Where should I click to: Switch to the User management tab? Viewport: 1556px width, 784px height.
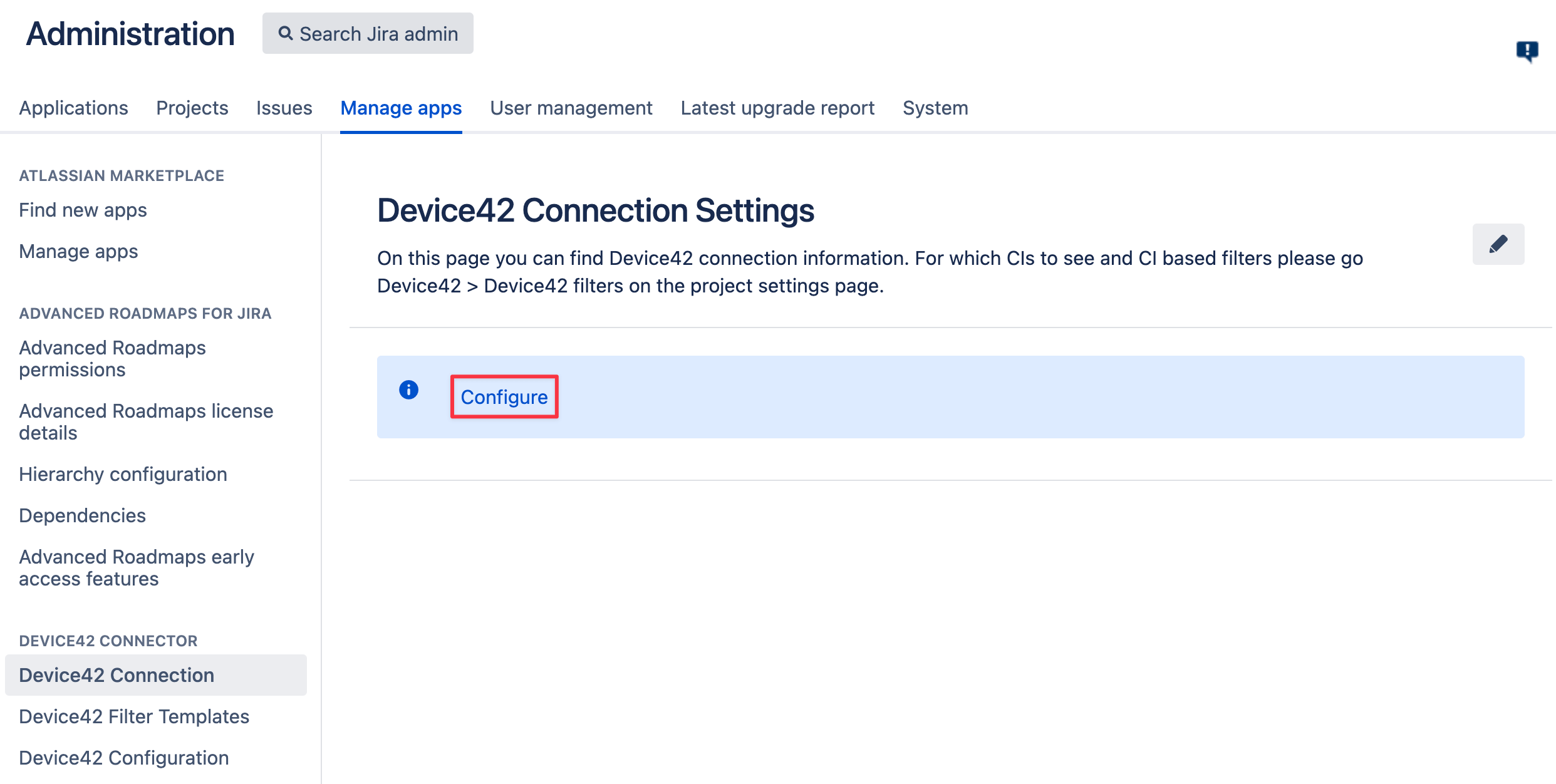pyautogui.click(x=571, y=108)
